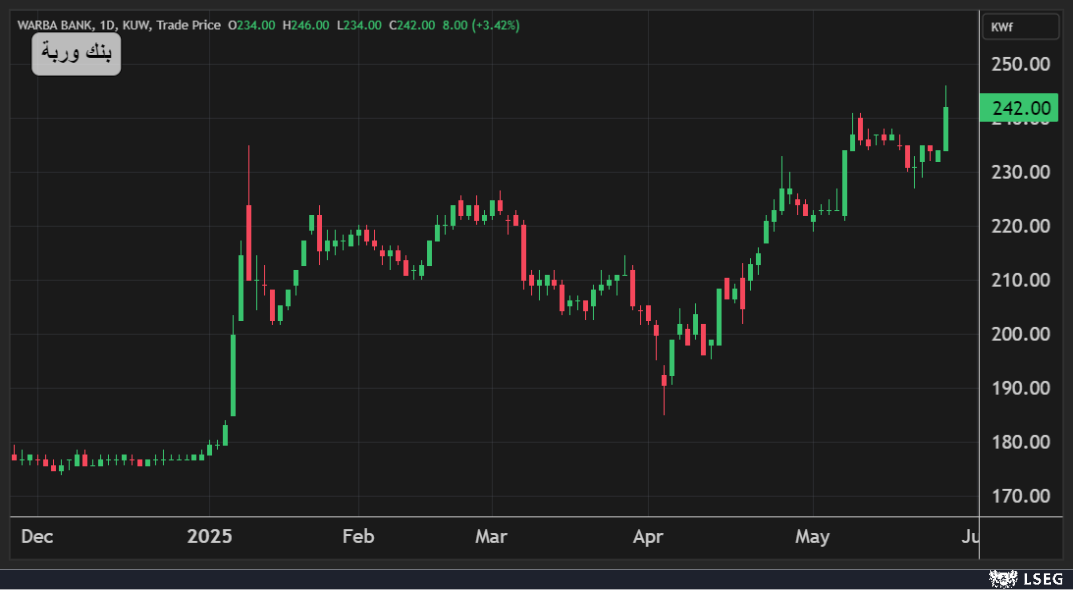Click the Arabic Warba Bank name label
Screen dimensions: 1073x590
[x=76, y=54]
